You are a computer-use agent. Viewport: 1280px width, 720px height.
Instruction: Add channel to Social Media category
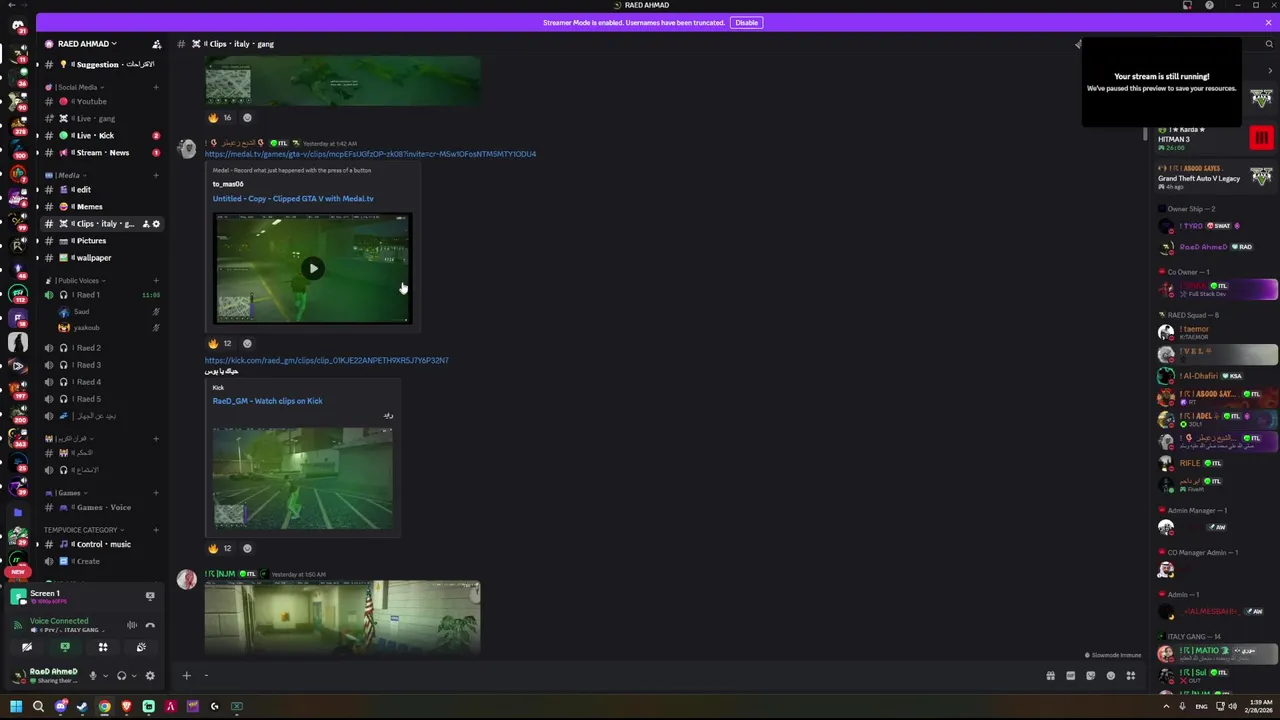click(156, 87)
